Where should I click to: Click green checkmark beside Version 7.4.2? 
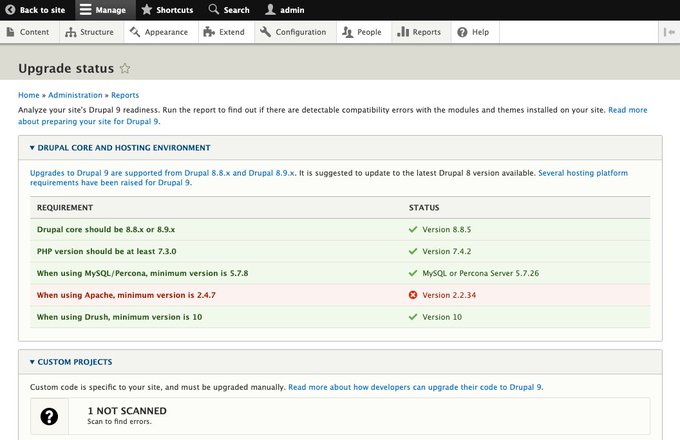[x=413, y=251]
